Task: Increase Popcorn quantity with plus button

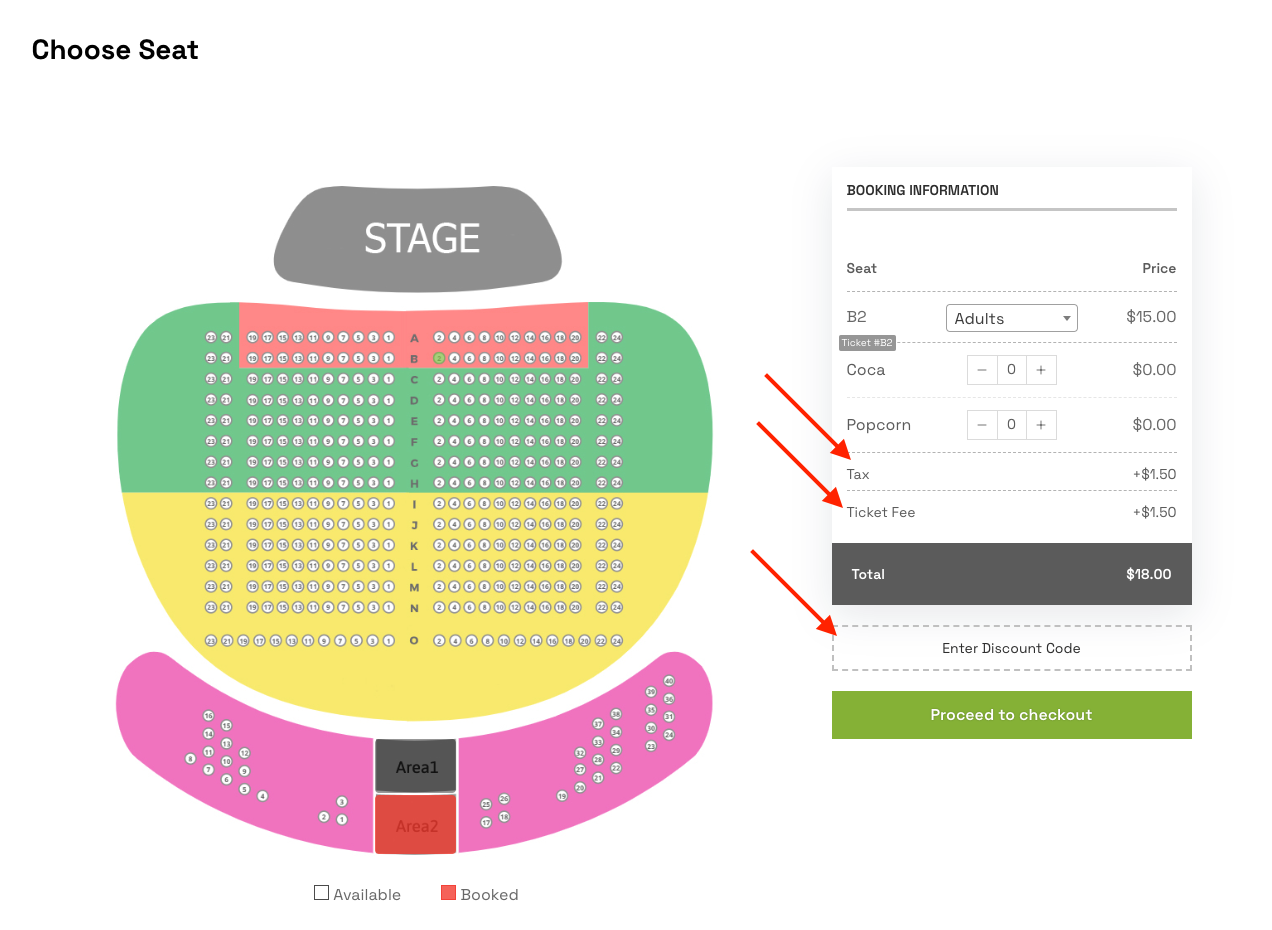Action: point(1041,425)
